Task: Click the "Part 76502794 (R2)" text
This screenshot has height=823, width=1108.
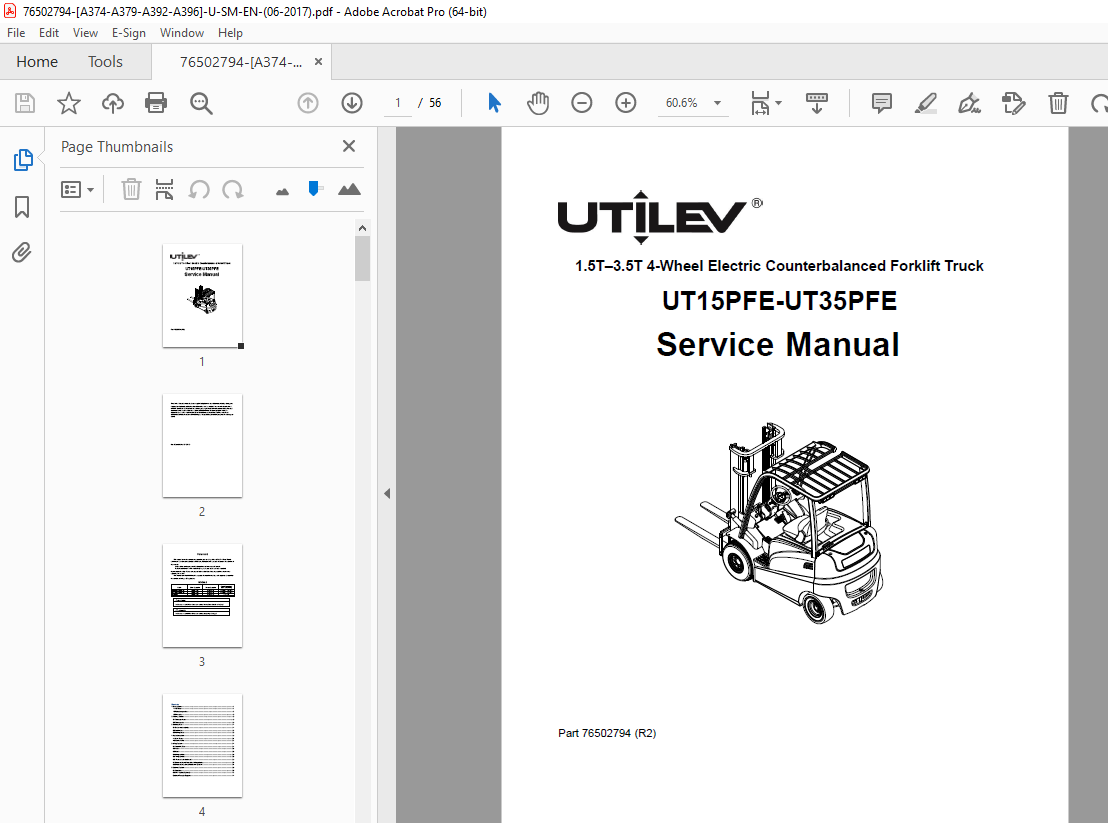Action: [607, 733]
